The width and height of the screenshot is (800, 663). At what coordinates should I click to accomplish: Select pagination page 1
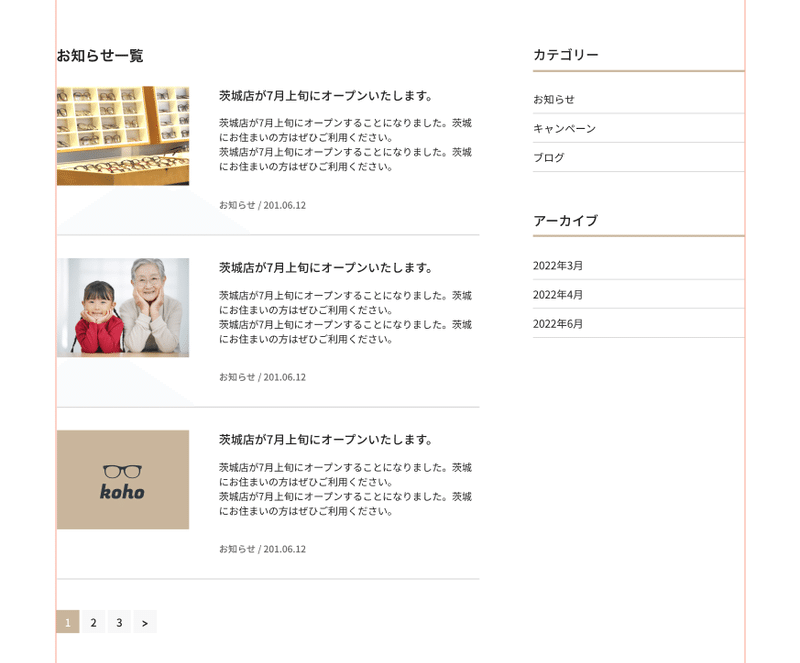[67, 622]
